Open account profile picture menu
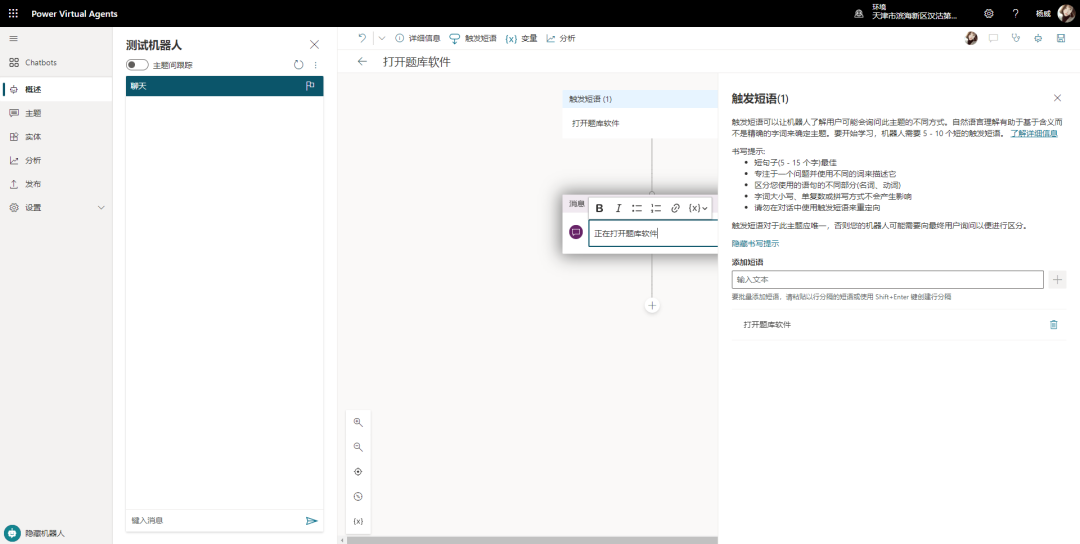This screenshot has height=544, width=1080. click(x=1065, y=13)
